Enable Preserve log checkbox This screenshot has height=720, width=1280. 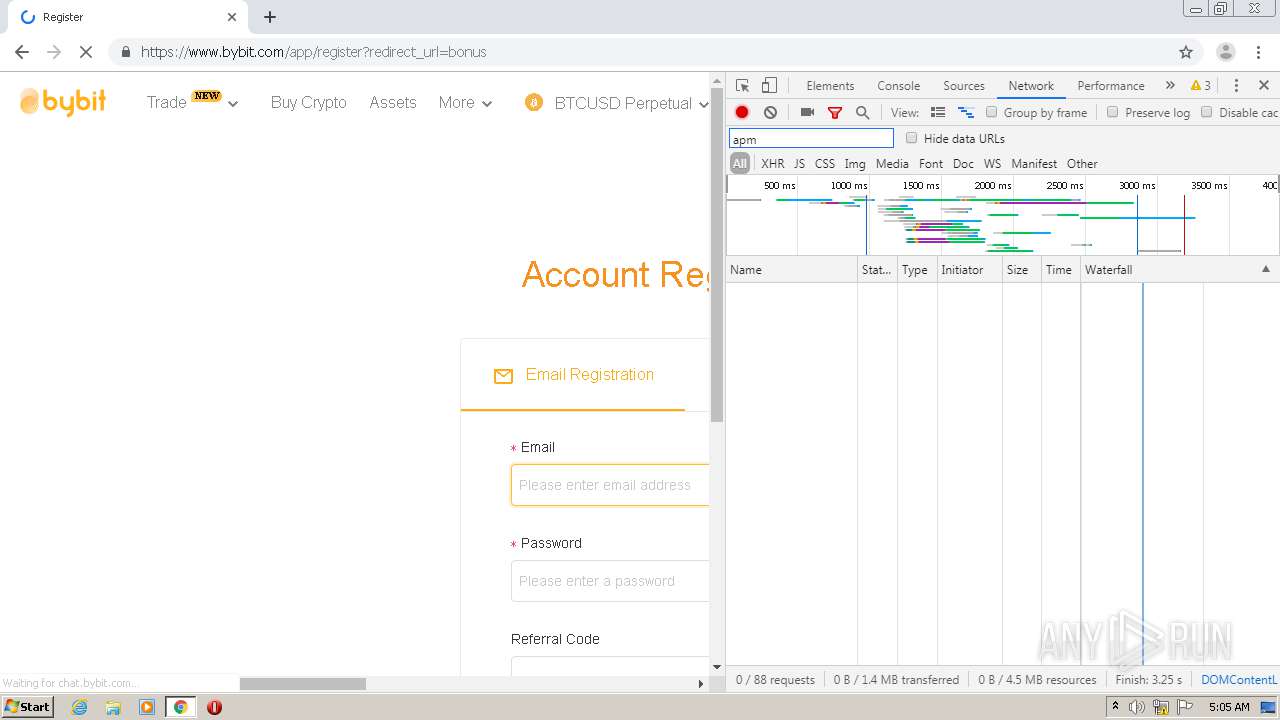[1112, 113]
